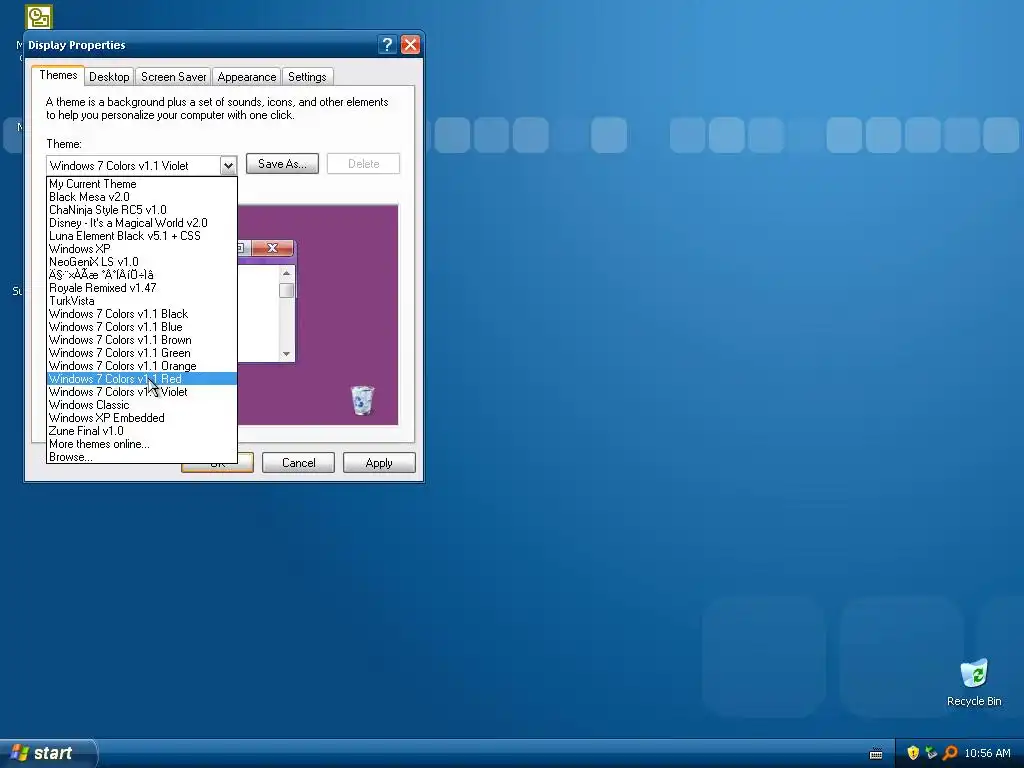1024x768 pixels.
Task: Open the Settings tab
Action: (x=307, y=77)
